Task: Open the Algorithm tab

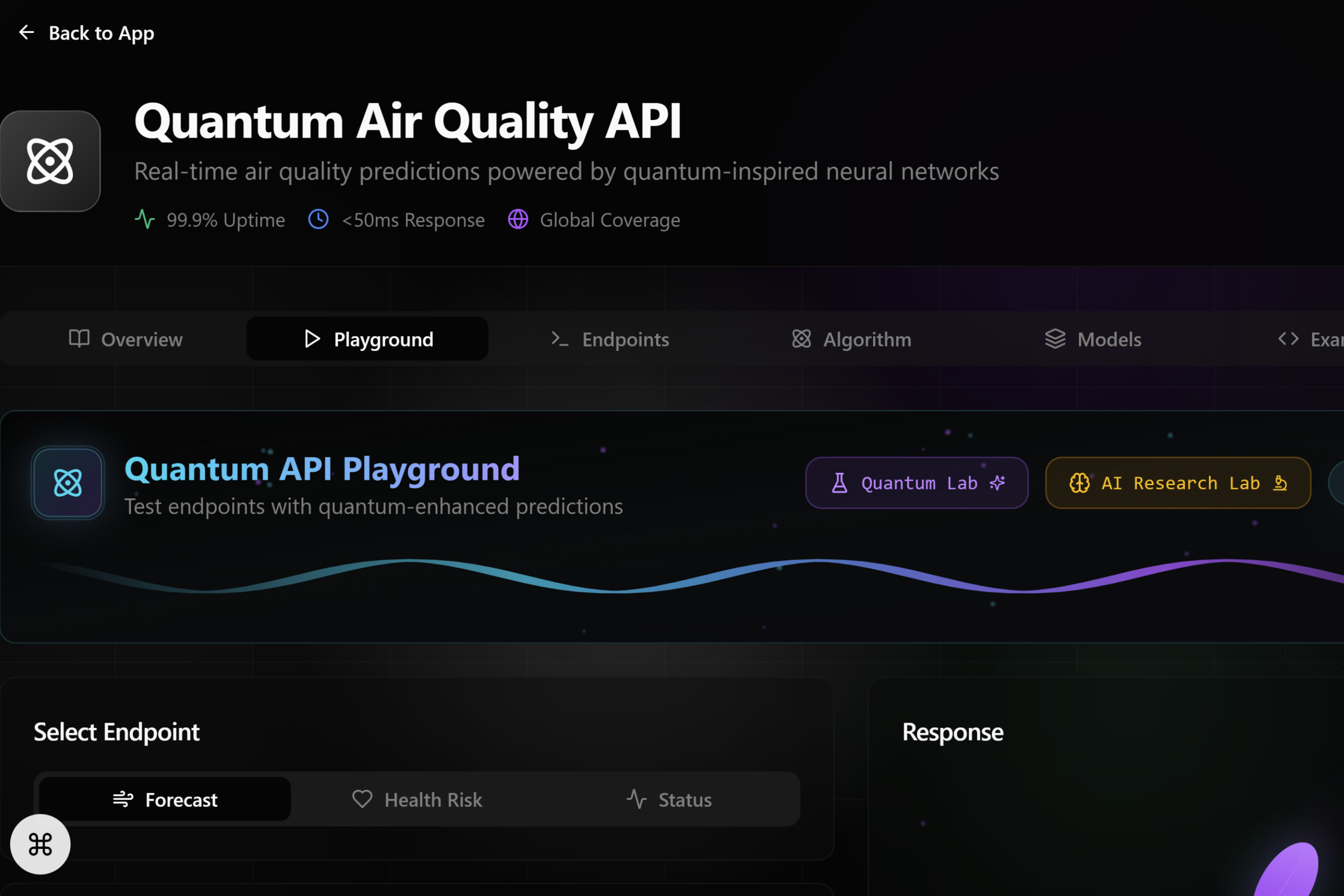Action: pyautogui.click(x=852, y=339)
